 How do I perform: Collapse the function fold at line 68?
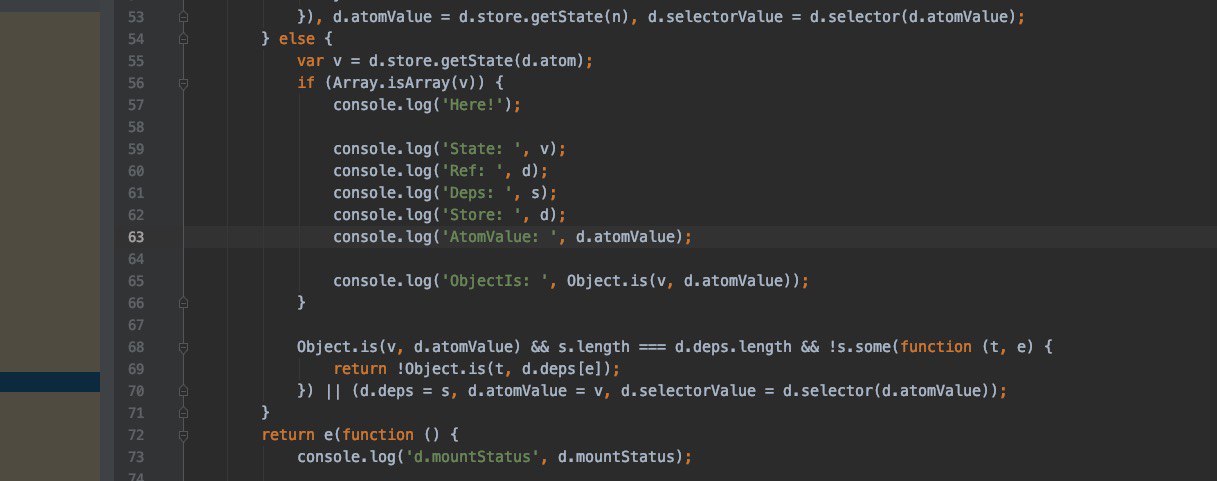pos(183,347)
